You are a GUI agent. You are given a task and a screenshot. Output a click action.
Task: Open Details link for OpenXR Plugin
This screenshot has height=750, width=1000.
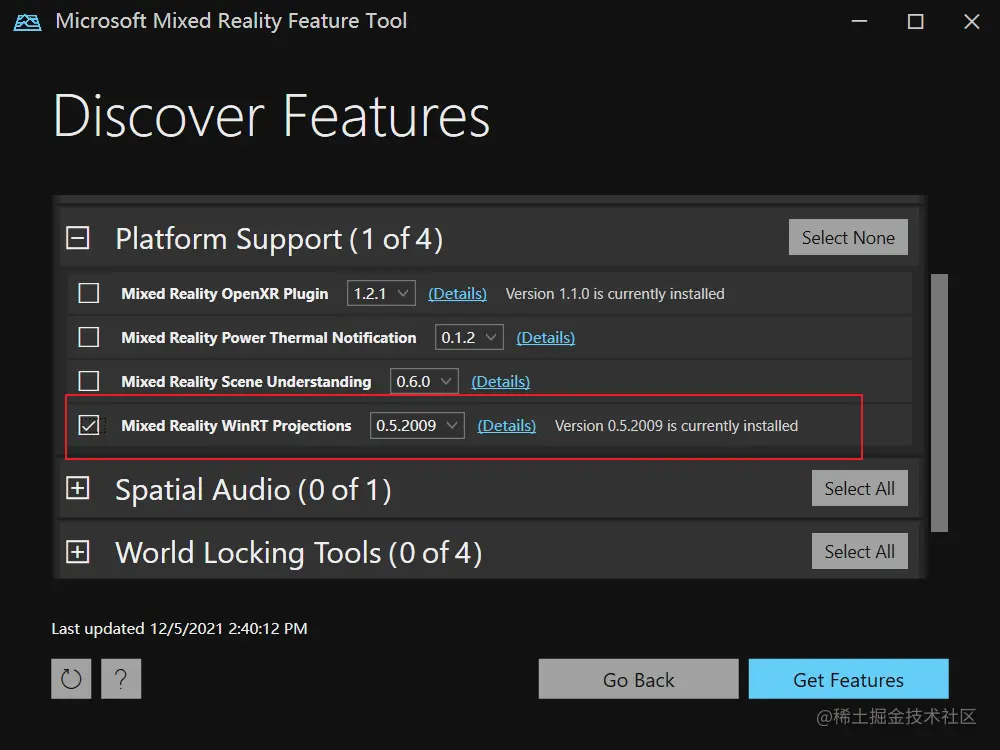point(457,294)
